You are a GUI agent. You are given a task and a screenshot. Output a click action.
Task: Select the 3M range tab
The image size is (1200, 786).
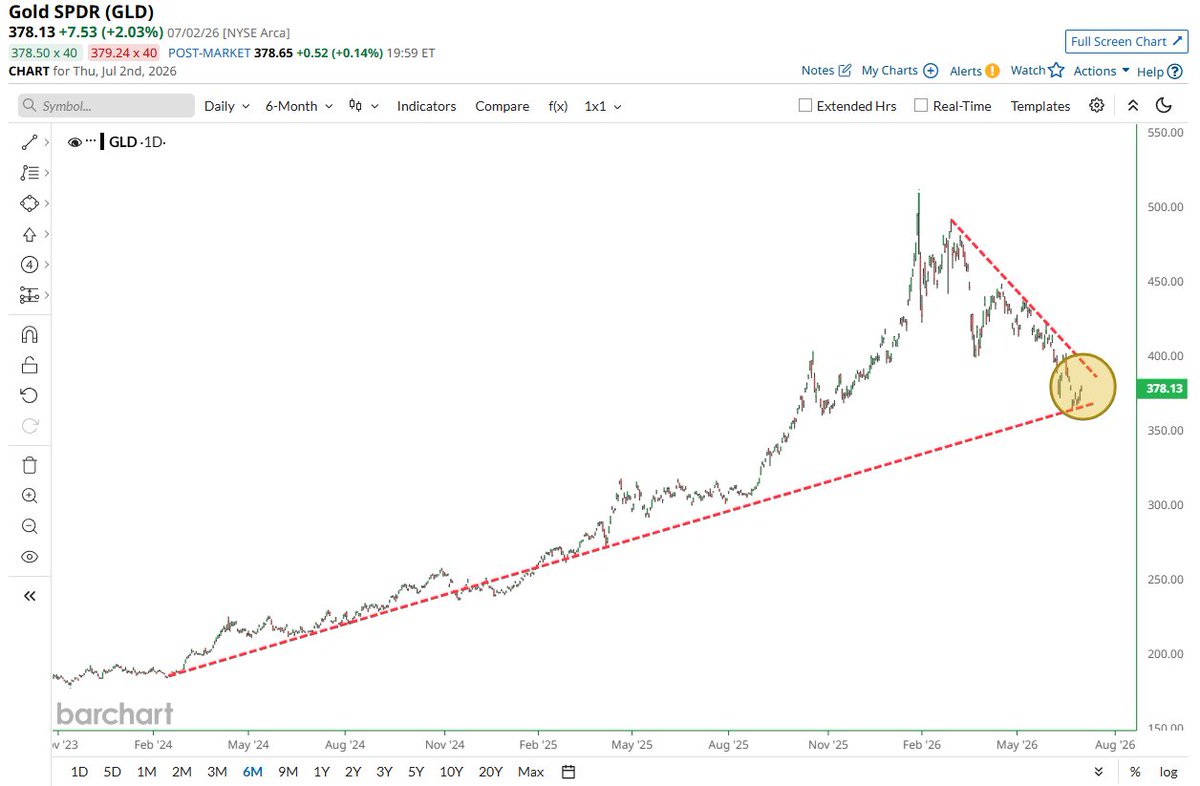click(216, 771)
